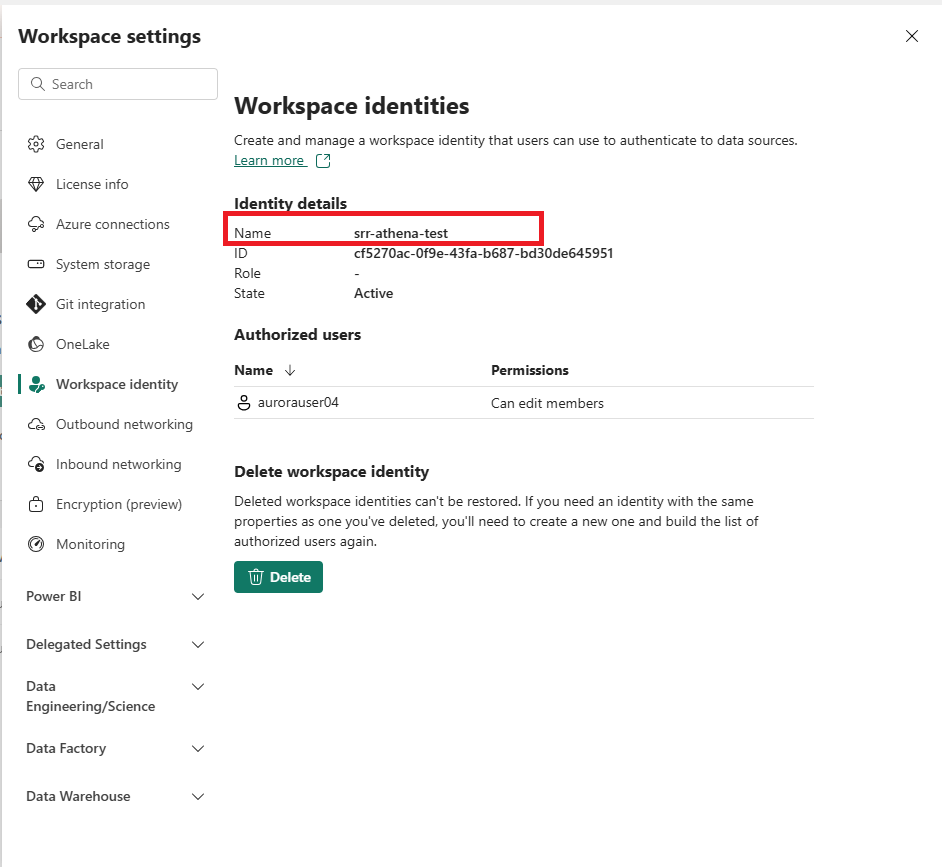Screen dimensions: 942x867
Task: Select the Outbound networking icon
Action: (37, 424)
